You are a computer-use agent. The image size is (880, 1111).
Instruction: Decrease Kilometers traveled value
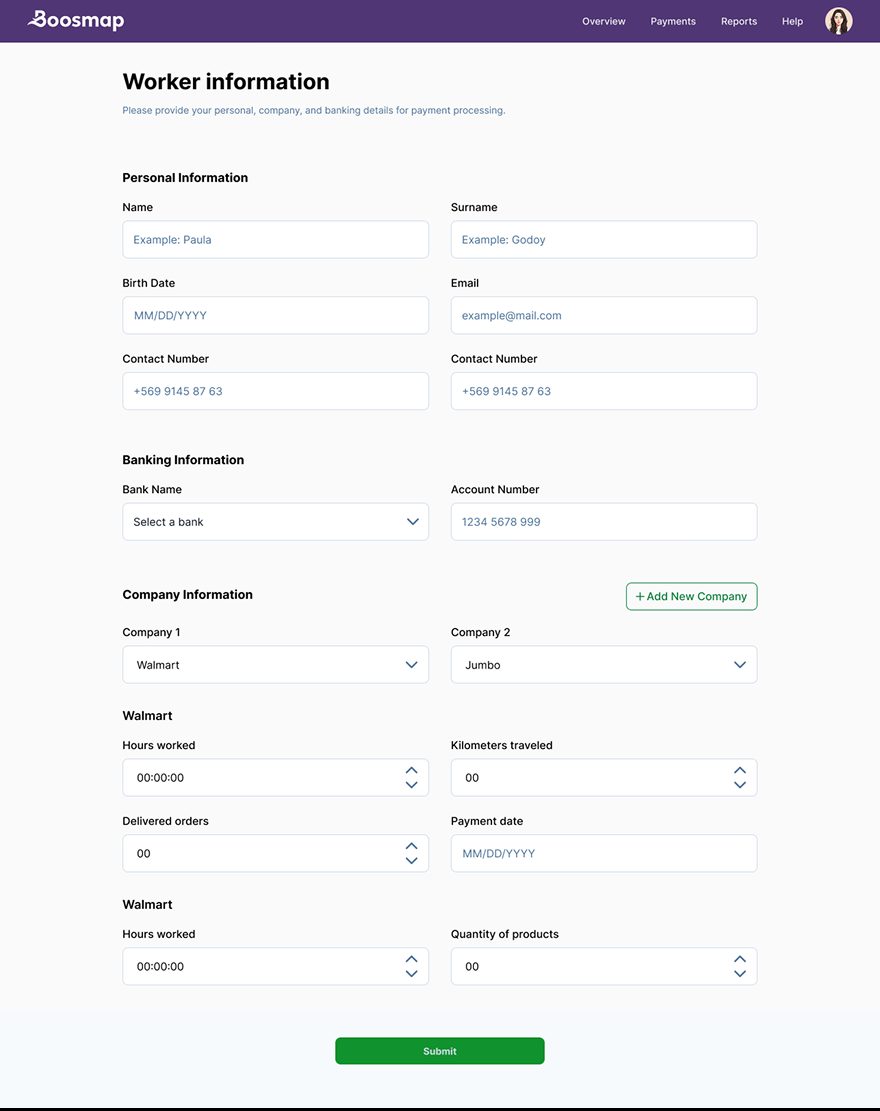[x=740, y=785]
